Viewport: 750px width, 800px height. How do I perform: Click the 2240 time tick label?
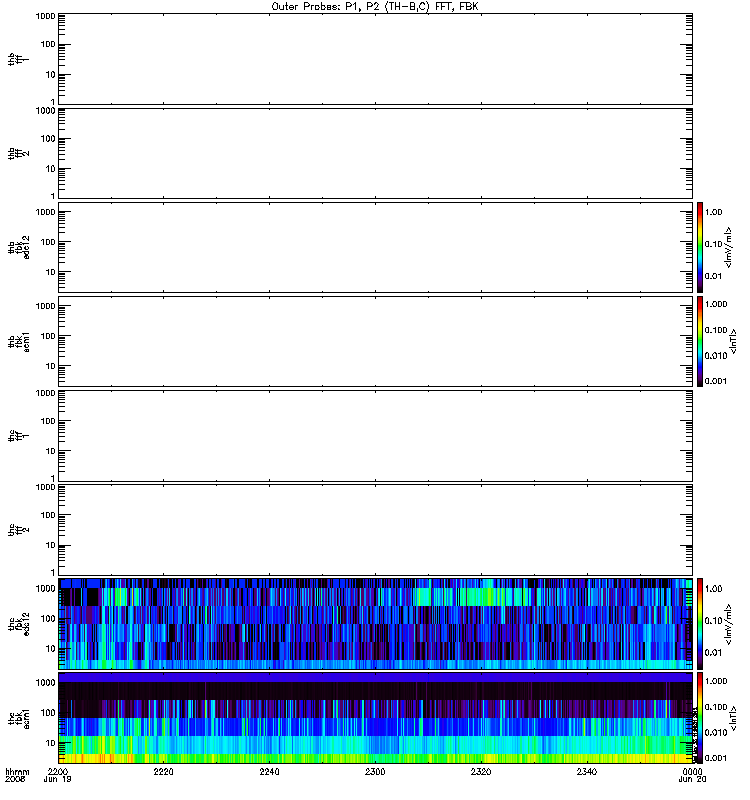pyautogui.click(x=269, y=771)
